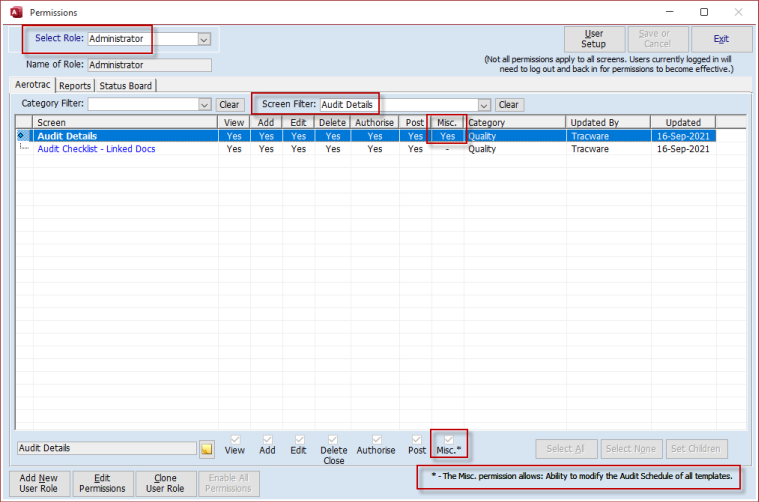Toggle the View permission checkbox
This screenshot has height=502, width=759.
click(235, 439)
